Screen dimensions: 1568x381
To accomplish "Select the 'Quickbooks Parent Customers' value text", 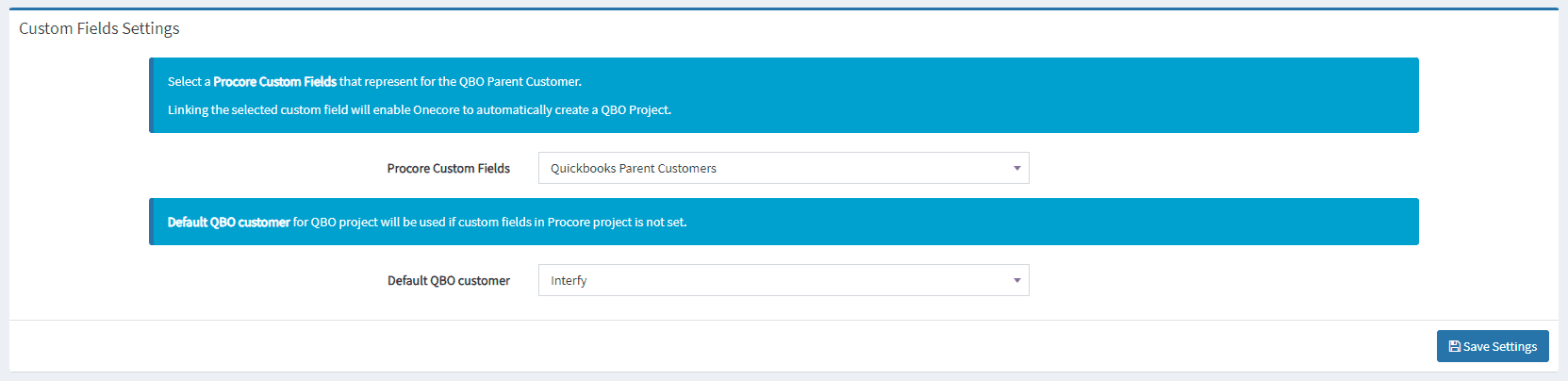I will tap(633, 168).
